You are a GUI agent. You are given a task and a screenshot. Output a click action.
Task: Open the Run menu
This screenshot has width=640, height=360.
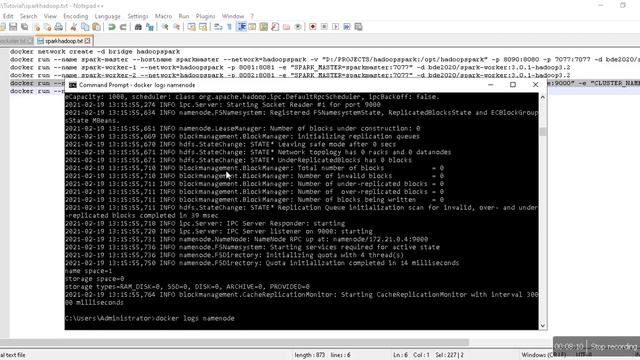(184, 16)
